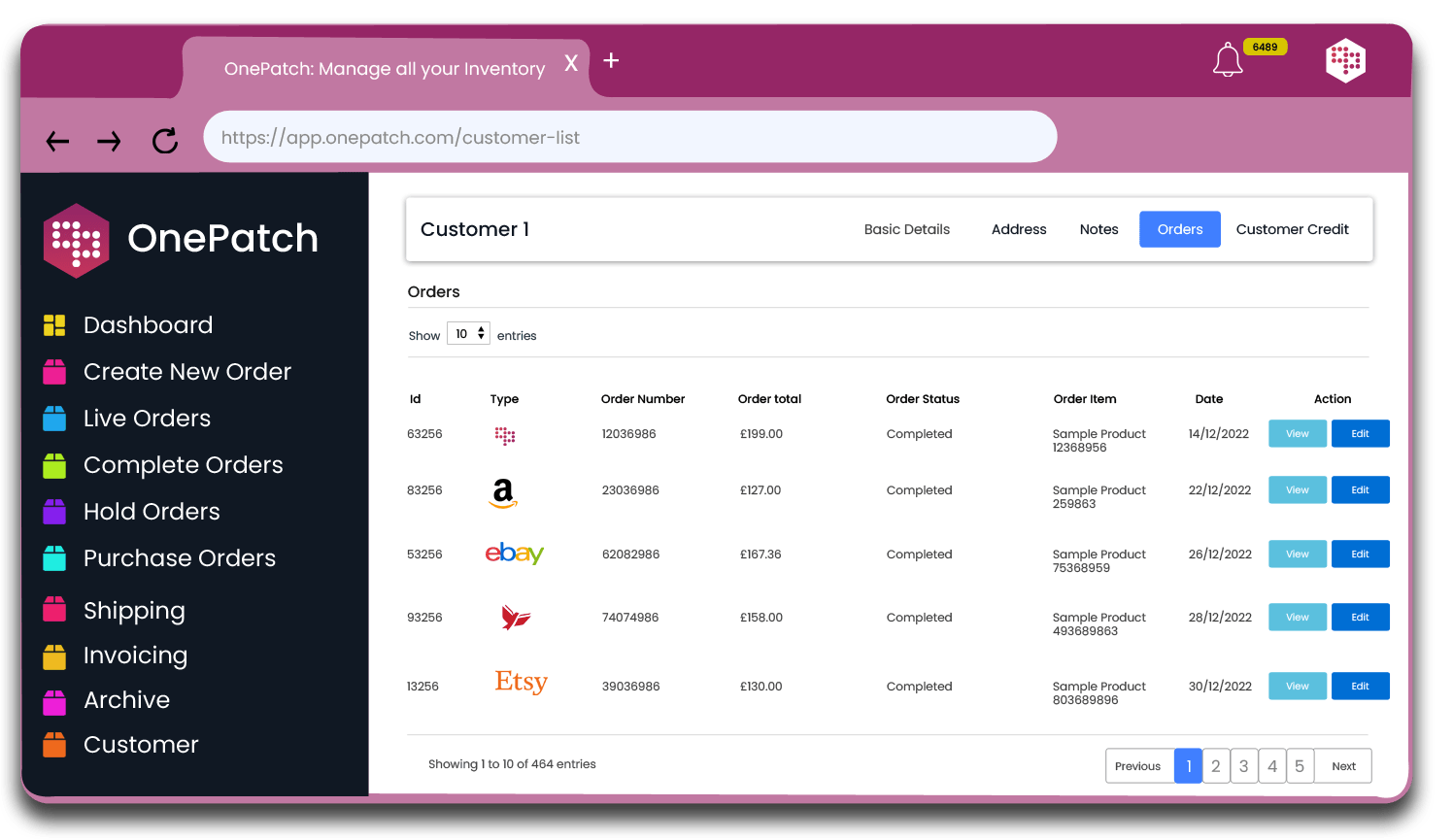Select the Amazon marketplace icon for order 23036986
This screenshot has height=840, width=1453.
coord(503,491)
